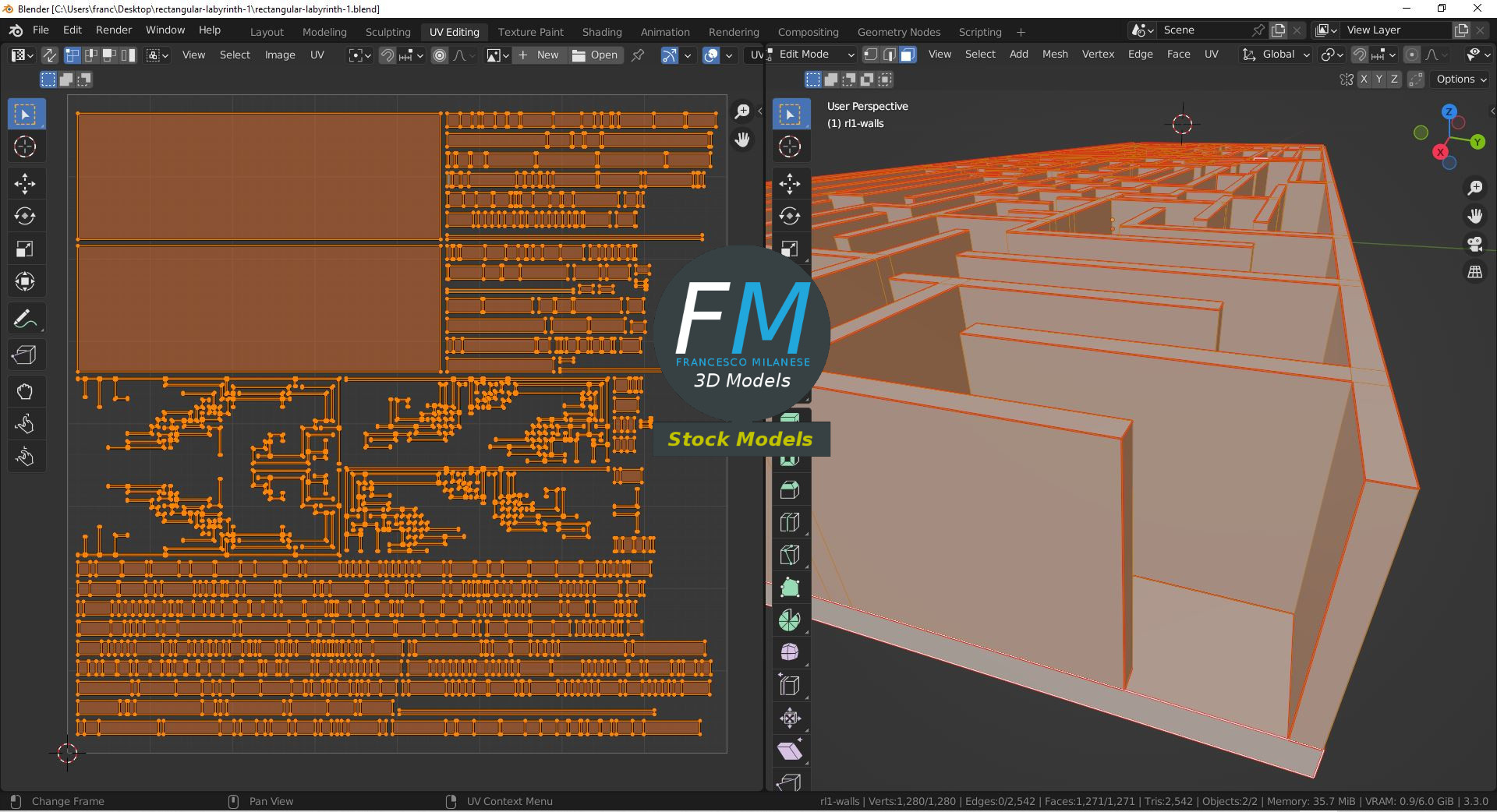This screenshot has width=1497, height=812.
Task: Activate the Scale tool in UV editor
Action: click(25, 249)
